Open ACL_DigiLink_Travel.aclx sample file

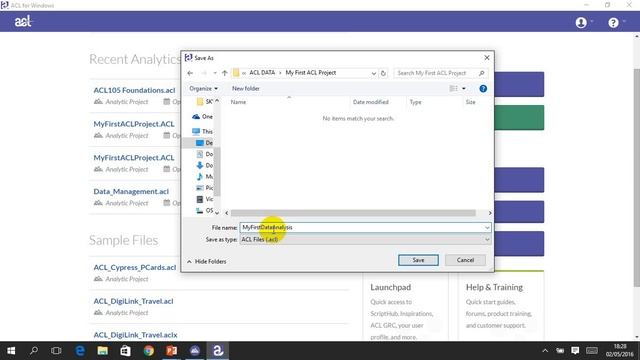136,335
